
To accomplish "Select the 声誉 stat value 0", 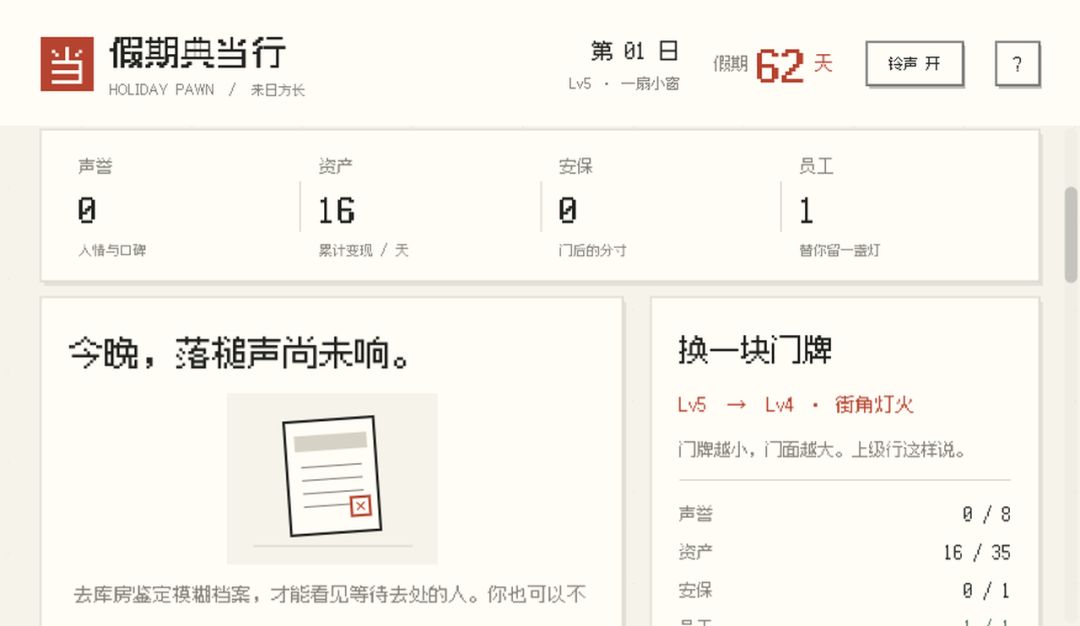I will click(87, 211).
